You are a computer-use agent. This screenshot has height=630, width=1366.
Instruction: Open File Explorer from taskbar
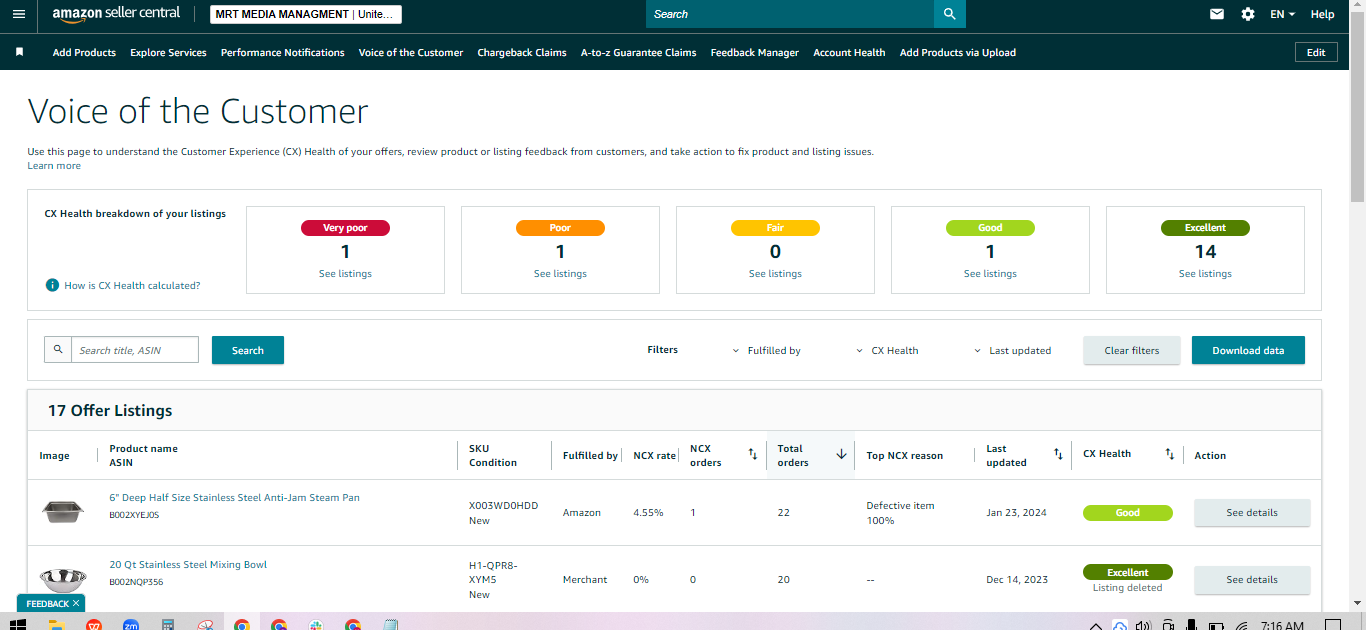click(x=57, y=624)
